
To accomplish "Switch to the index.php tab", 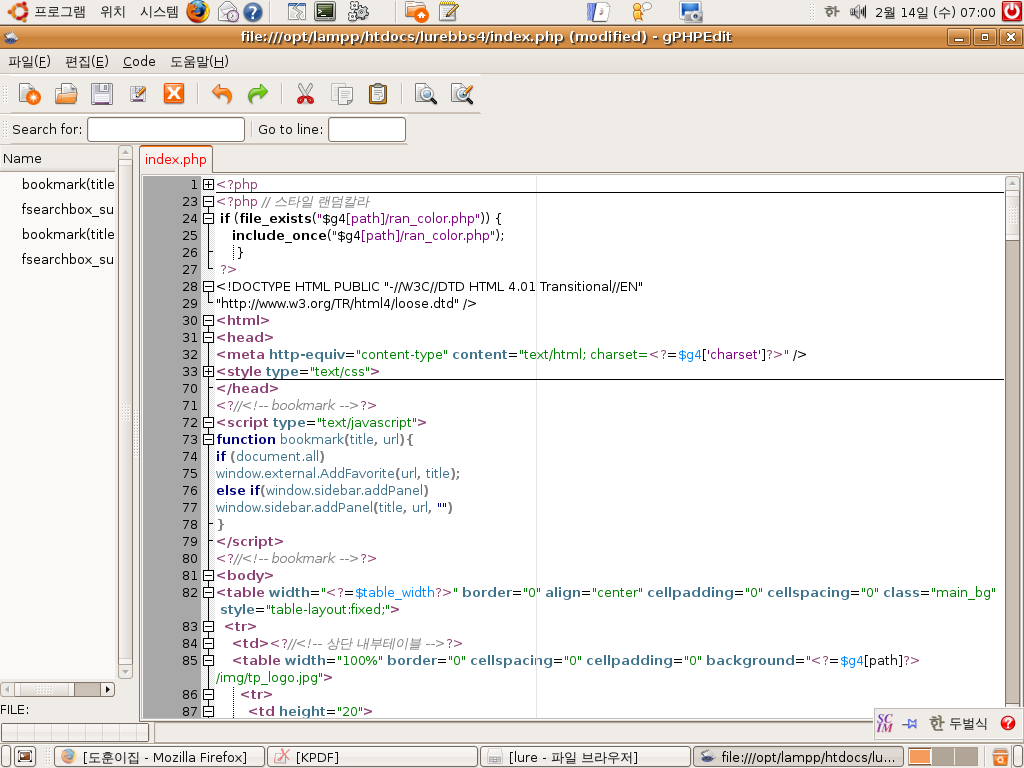I will pos(176,160).
